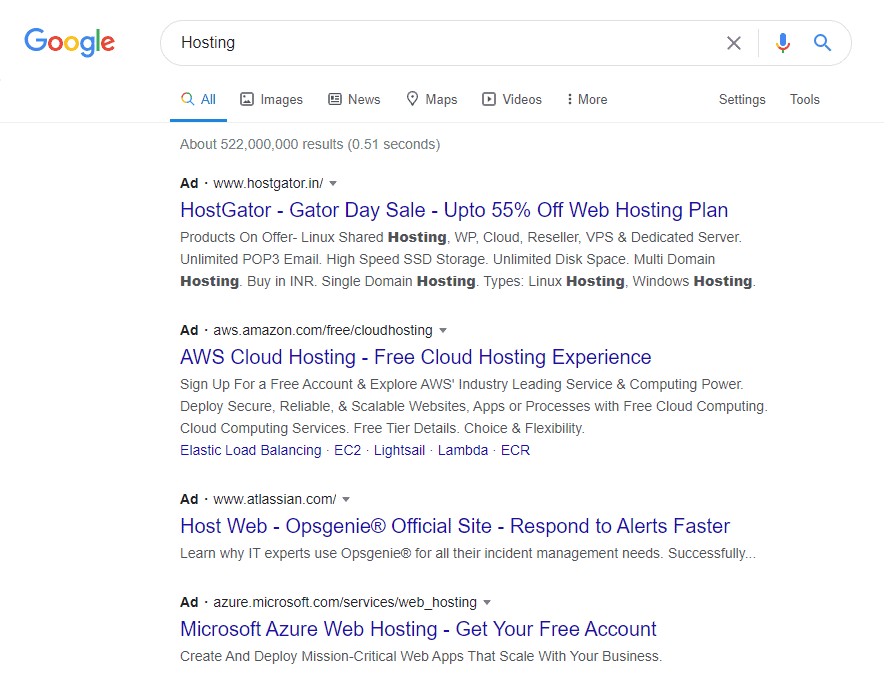Click the About 522,000,000 results text
The image size is (884, 686).
coord(310,145)
